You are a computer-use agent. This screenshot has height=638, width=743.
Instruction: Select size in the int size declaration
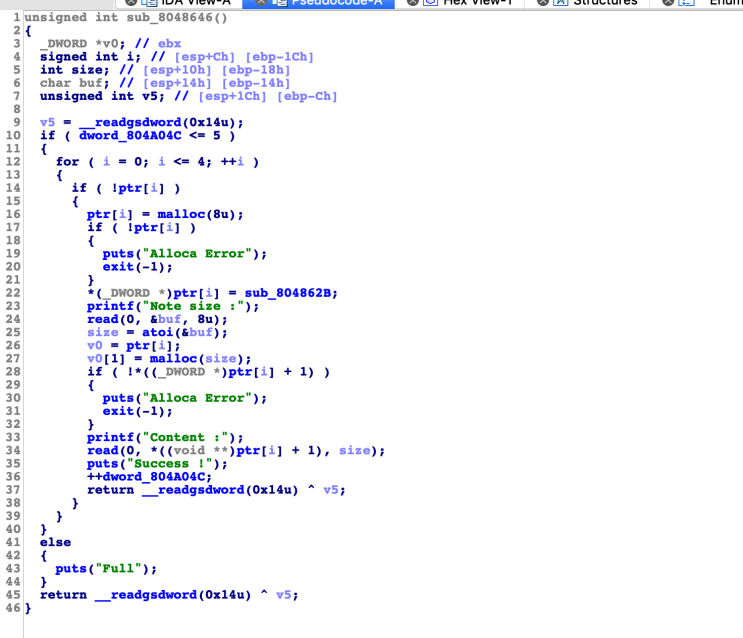click(87, 70)
